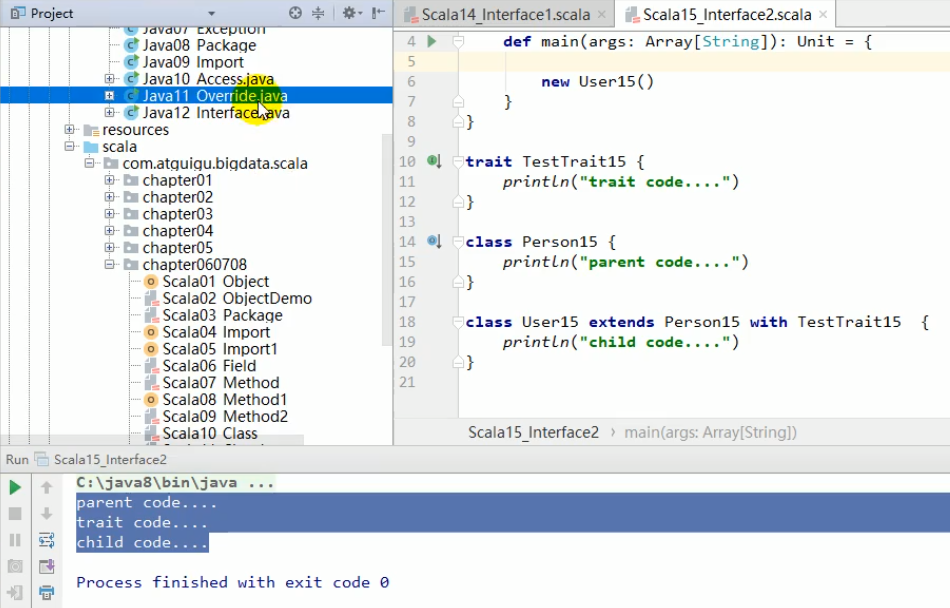This screenshot has height=608, width=950.
Task: Click the subclassed gutter marker at line 14
Action: pos(434,241)
